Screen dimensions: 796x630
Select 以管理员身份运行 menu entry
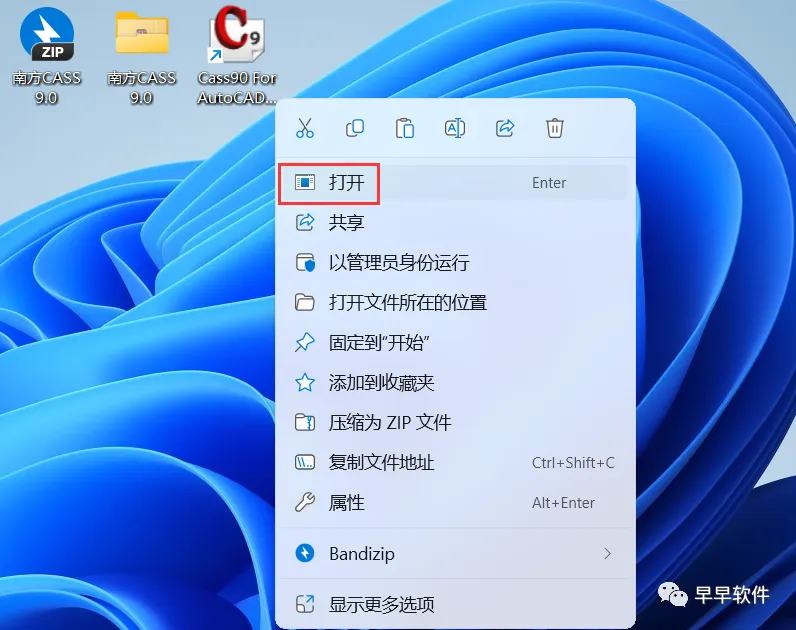coord(454,262)
